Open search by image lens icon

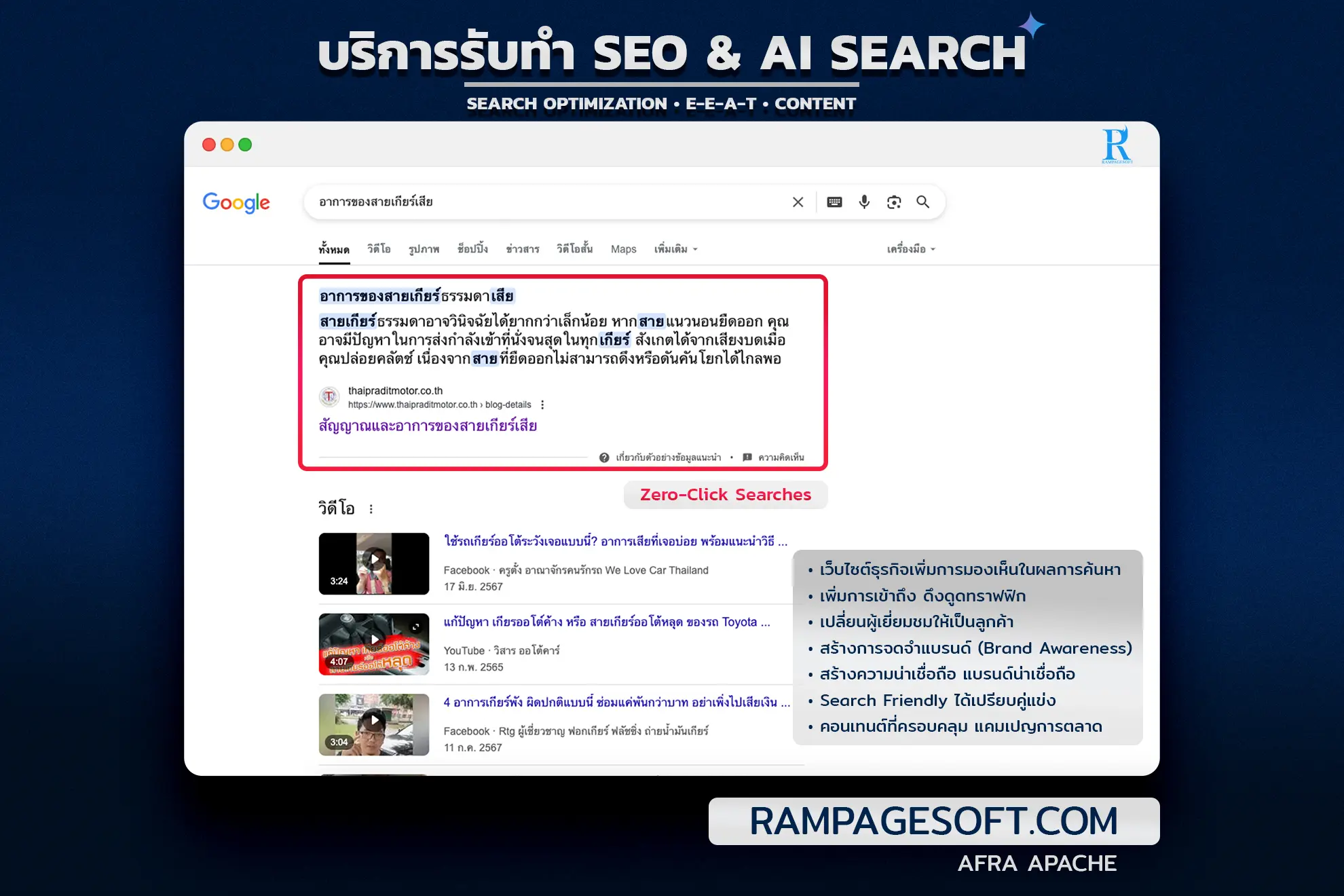click(894, 202)
